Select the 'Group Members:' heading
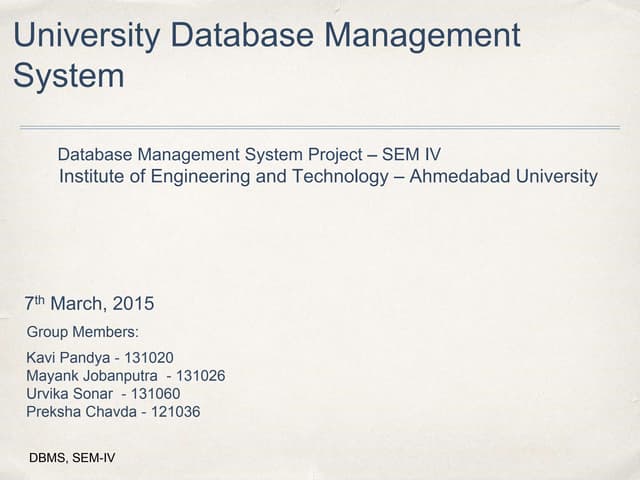640x480 pixels. 82,332
